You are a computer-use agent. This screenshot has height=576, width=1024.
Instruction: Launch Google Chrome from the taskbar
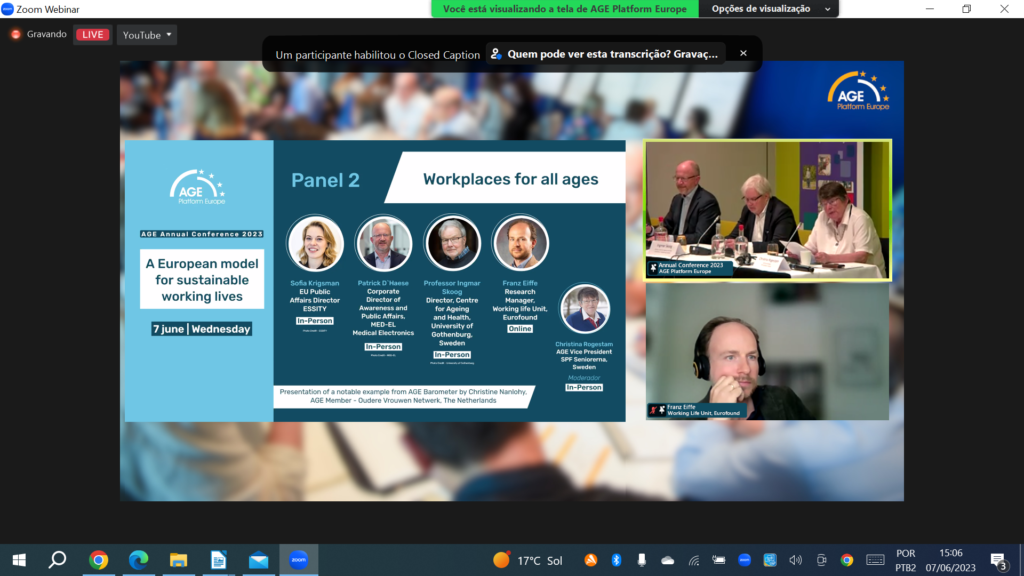99,560
